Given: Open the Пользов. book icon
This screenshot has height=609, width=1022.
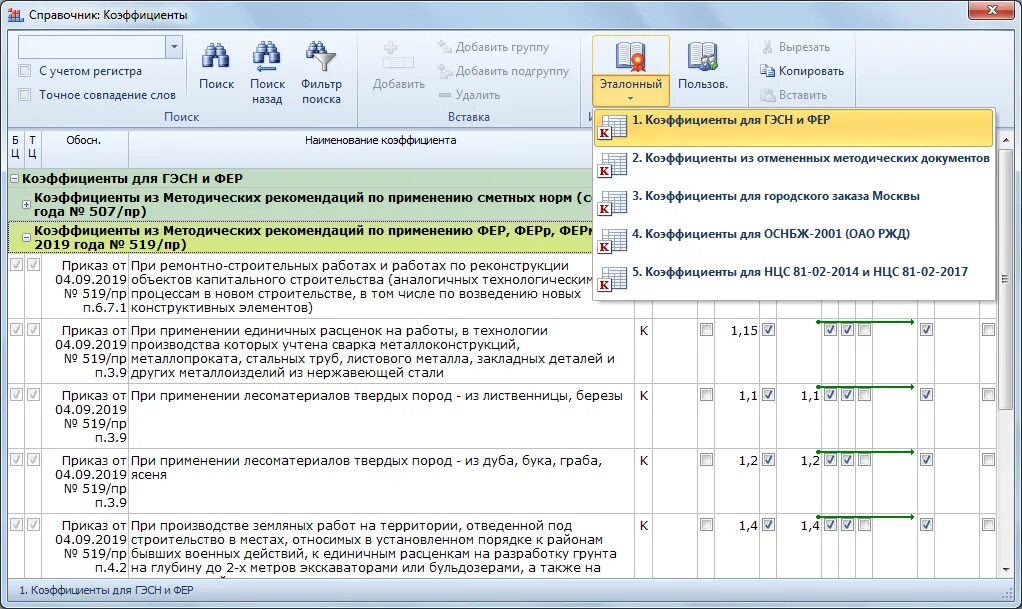Looking at the screenshot, I should pyautogui.click(x=702, y=57).
